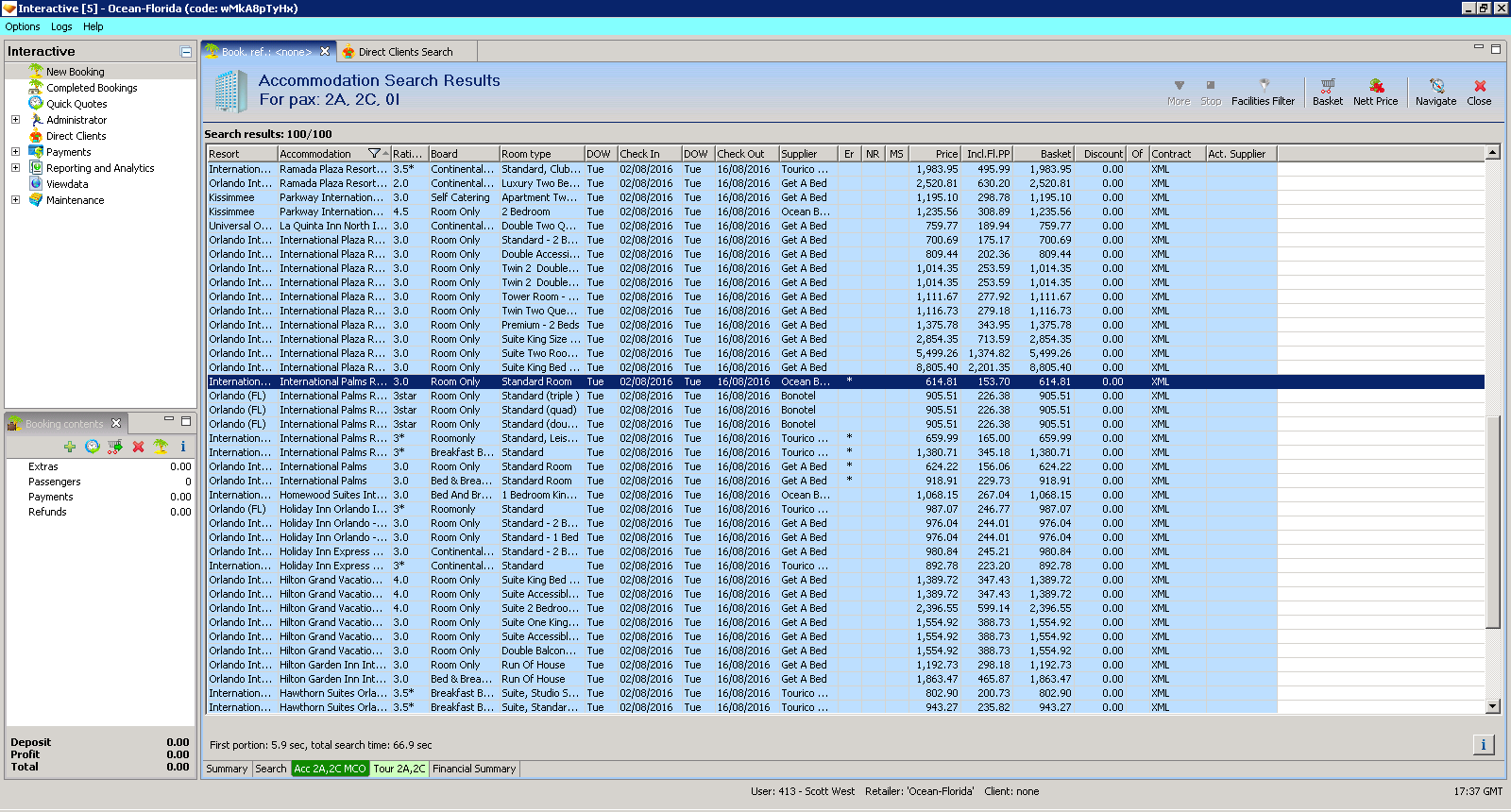The height and width of the screenshot is (812, 1511).
Task: Minimize the search results editor area
Action: (x=1479, y=47)
